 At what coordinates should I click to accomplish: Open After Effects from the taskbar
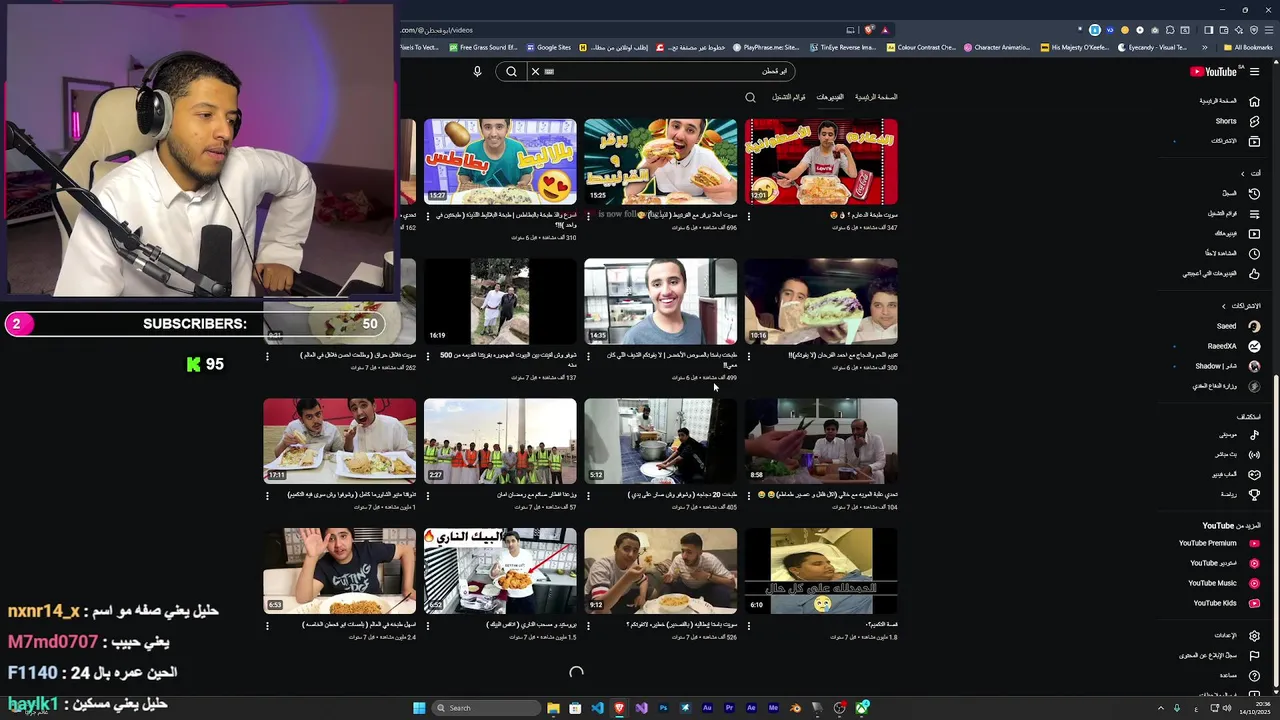751,708
